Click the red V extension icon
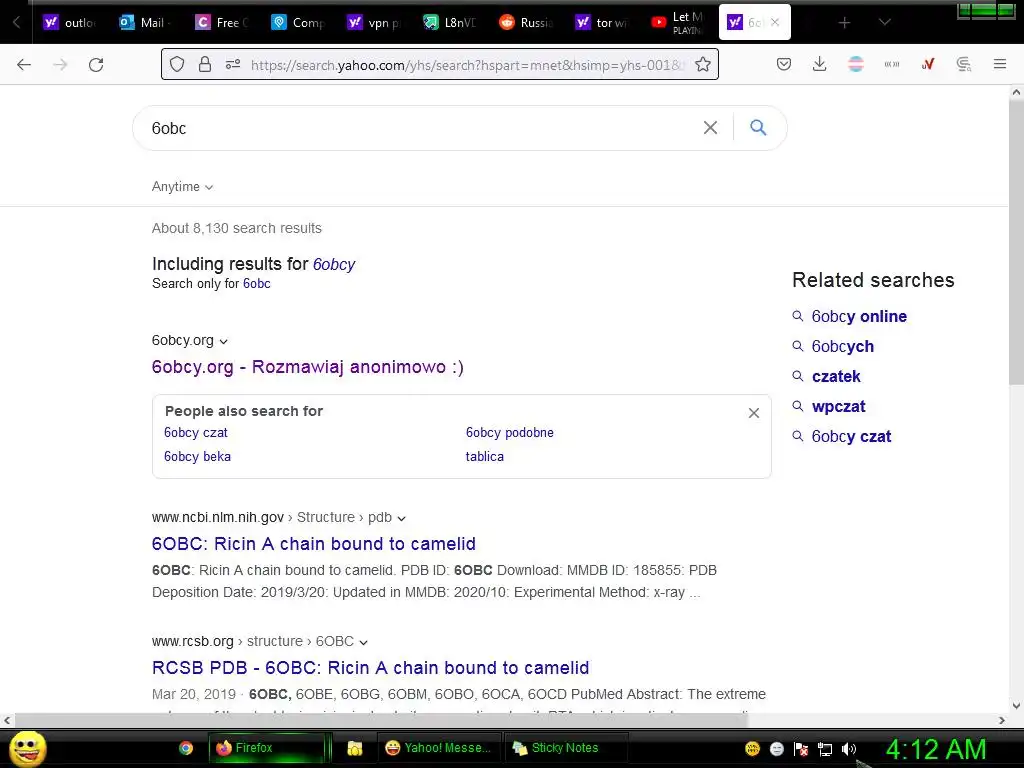Image resolution: width=1024 pixels, height=768 pixels. click(x=928, y=64)
